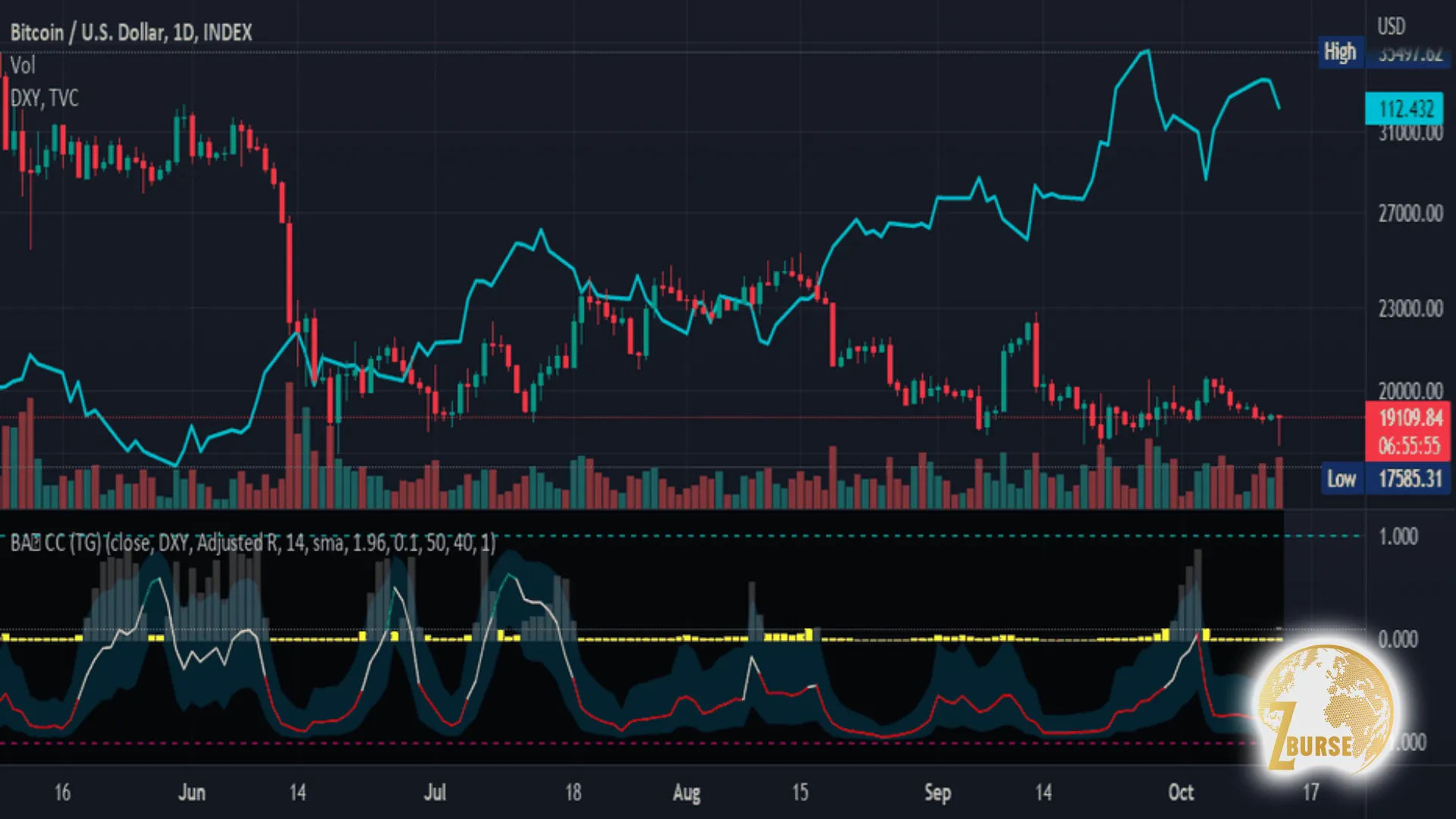1456x819 pixels.
Task: Click the 27000.00 price axis level
Action: click(1410, 214)
